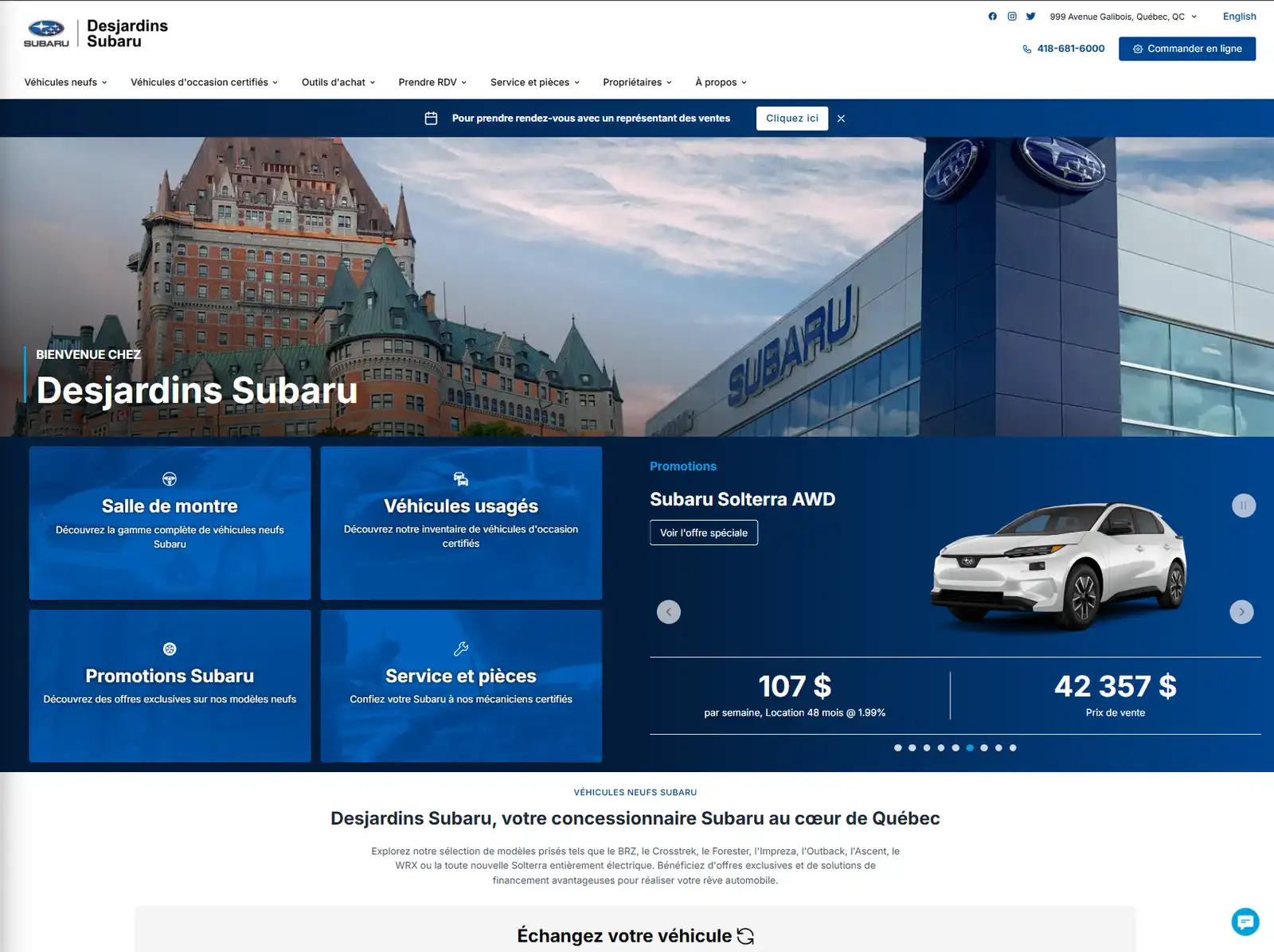
Task: Select the third carousel dot
Action: (x=927, y=747)
